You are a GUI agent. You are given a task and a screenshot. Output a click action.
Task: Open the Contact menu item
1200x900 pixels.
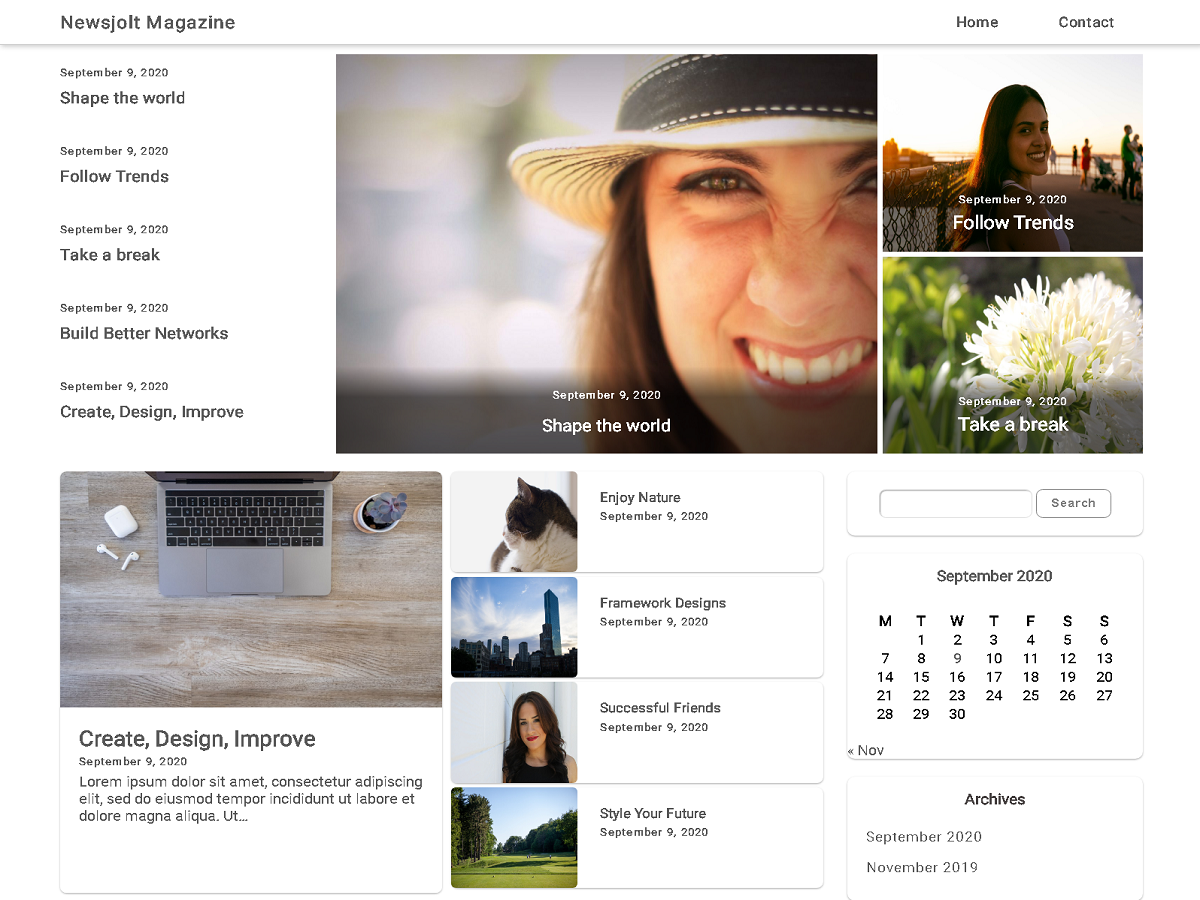pos(1086,22)
